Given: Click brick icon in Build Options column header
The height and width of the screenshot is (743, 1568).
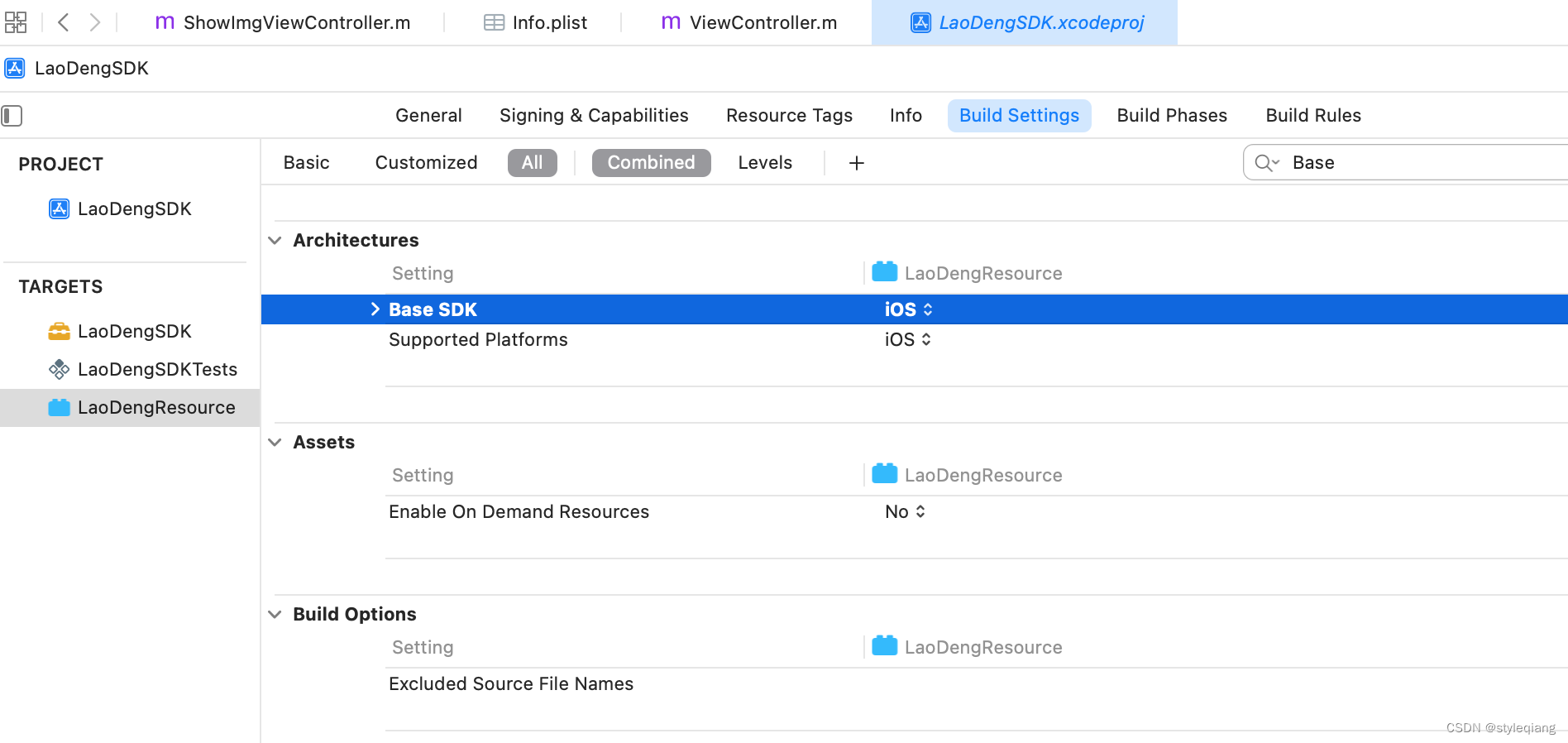Looking at the screenshot, I should pyautogui.click(x=885, y=645).
